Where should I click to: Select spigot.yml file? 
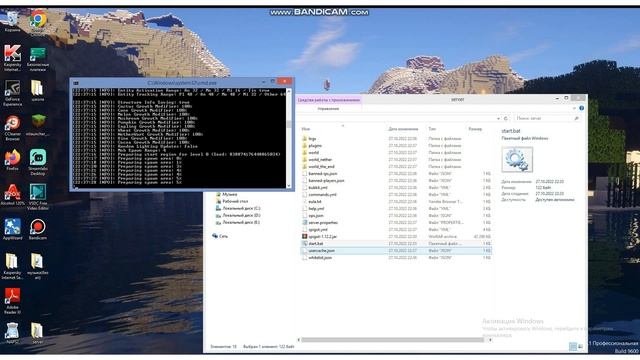click(x=396, y=229)
